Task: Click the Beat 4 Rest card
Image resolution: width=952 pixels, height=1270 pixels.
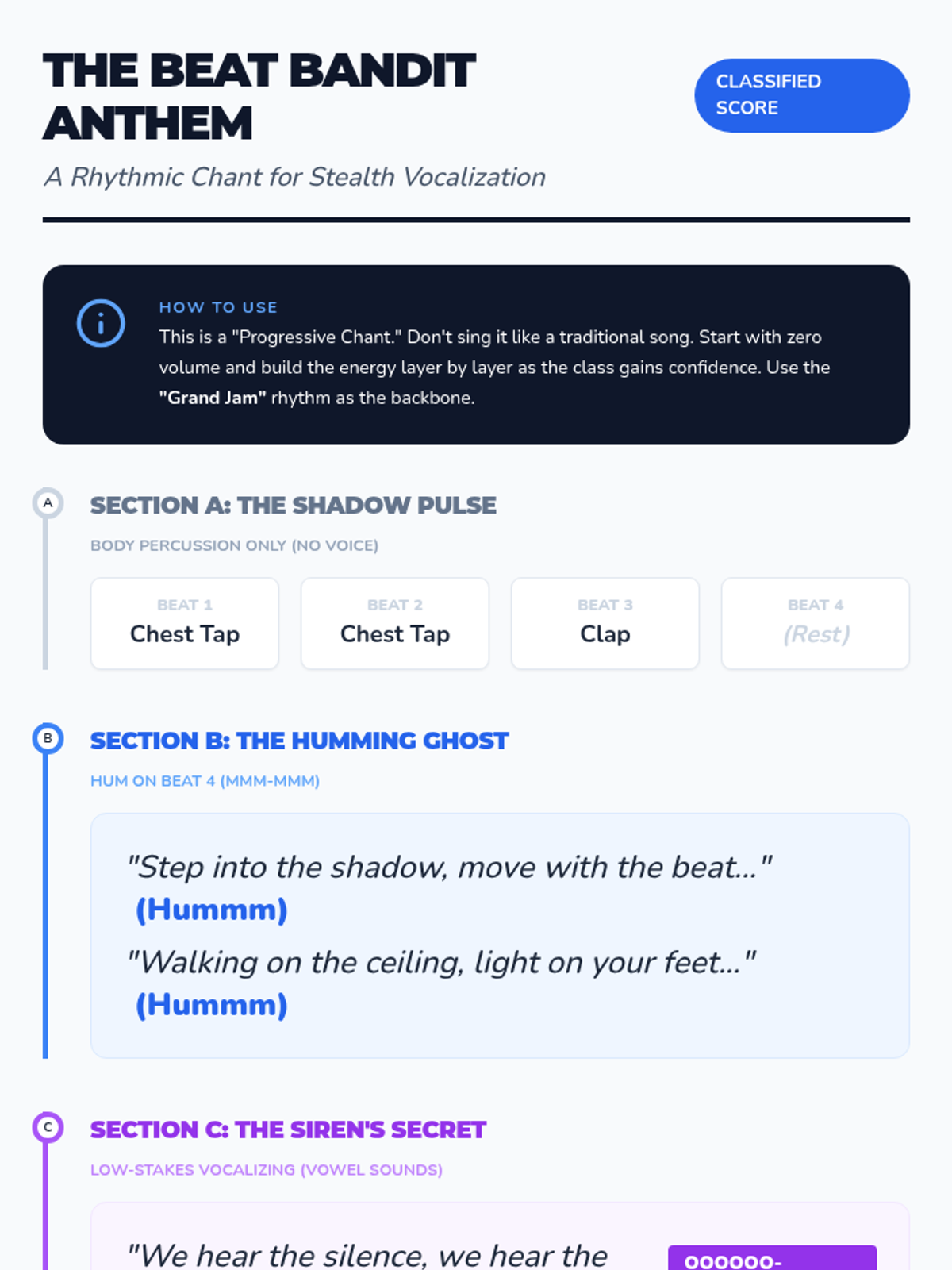Action: point(816,624)
